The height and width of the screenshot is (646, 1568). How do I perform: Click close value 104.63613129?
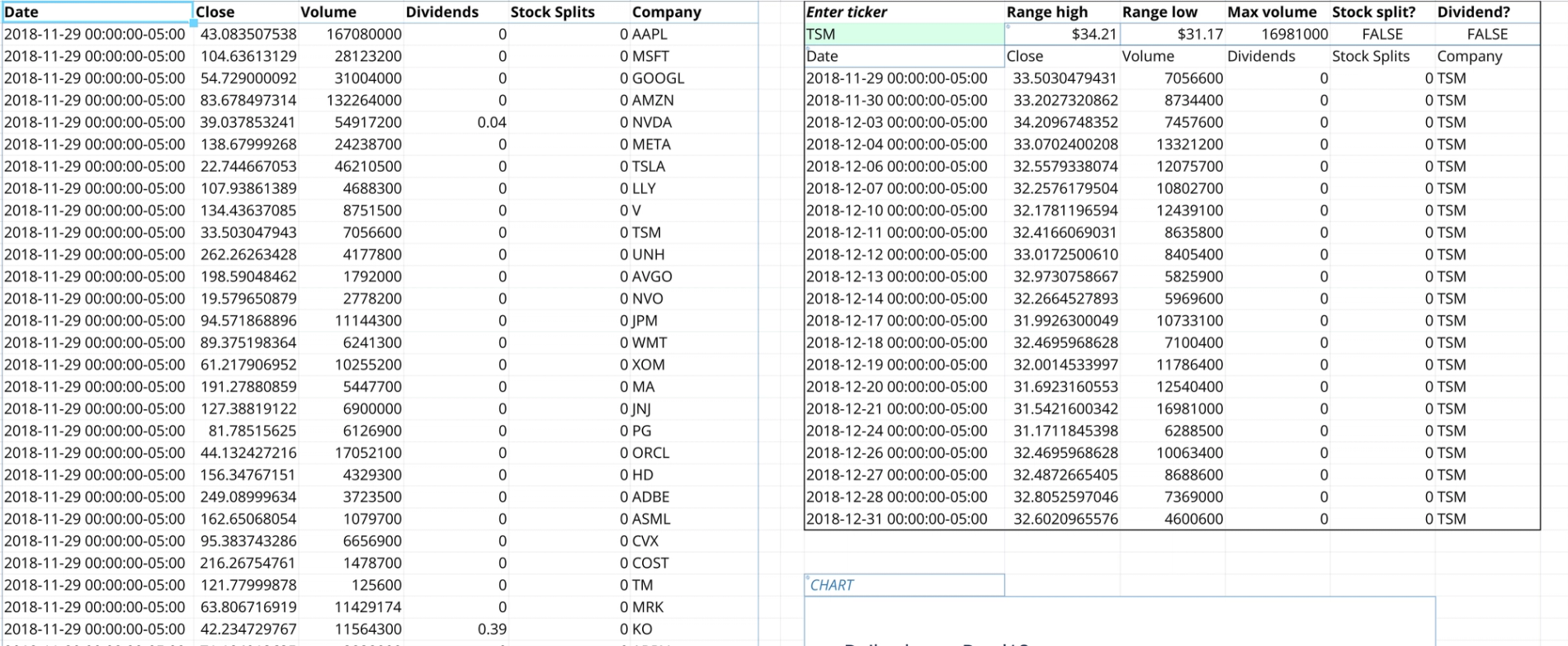(246, 56)
